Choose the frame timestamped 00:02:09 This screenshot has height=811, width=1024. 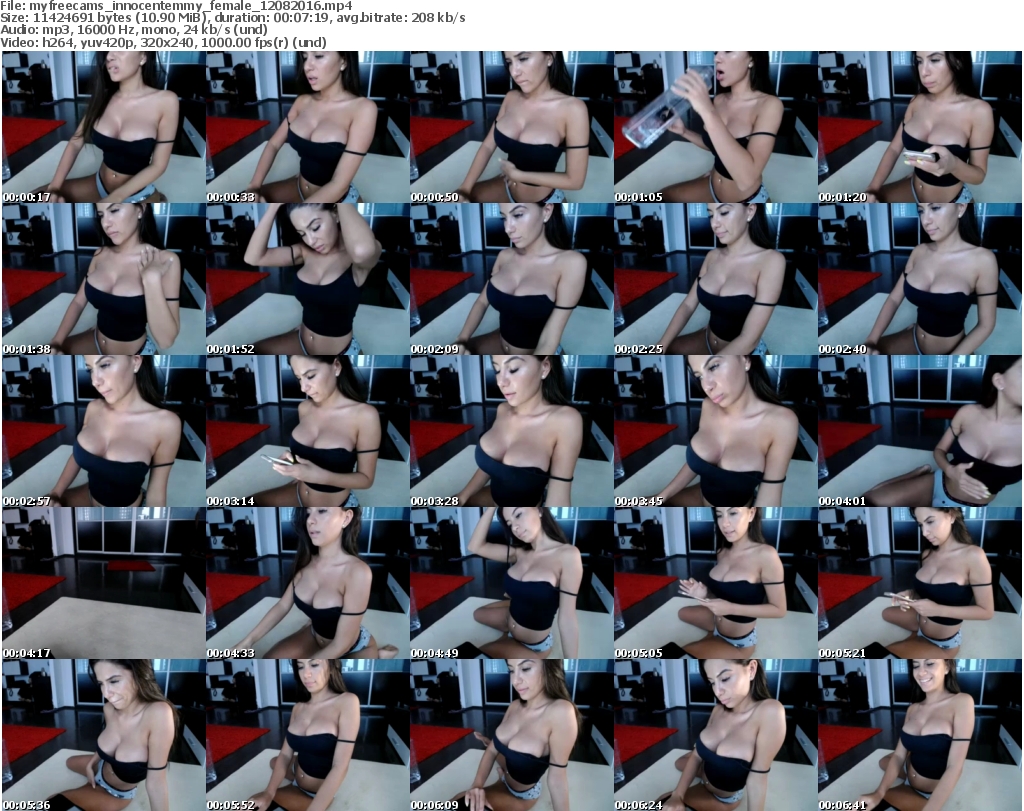point(511,279)
